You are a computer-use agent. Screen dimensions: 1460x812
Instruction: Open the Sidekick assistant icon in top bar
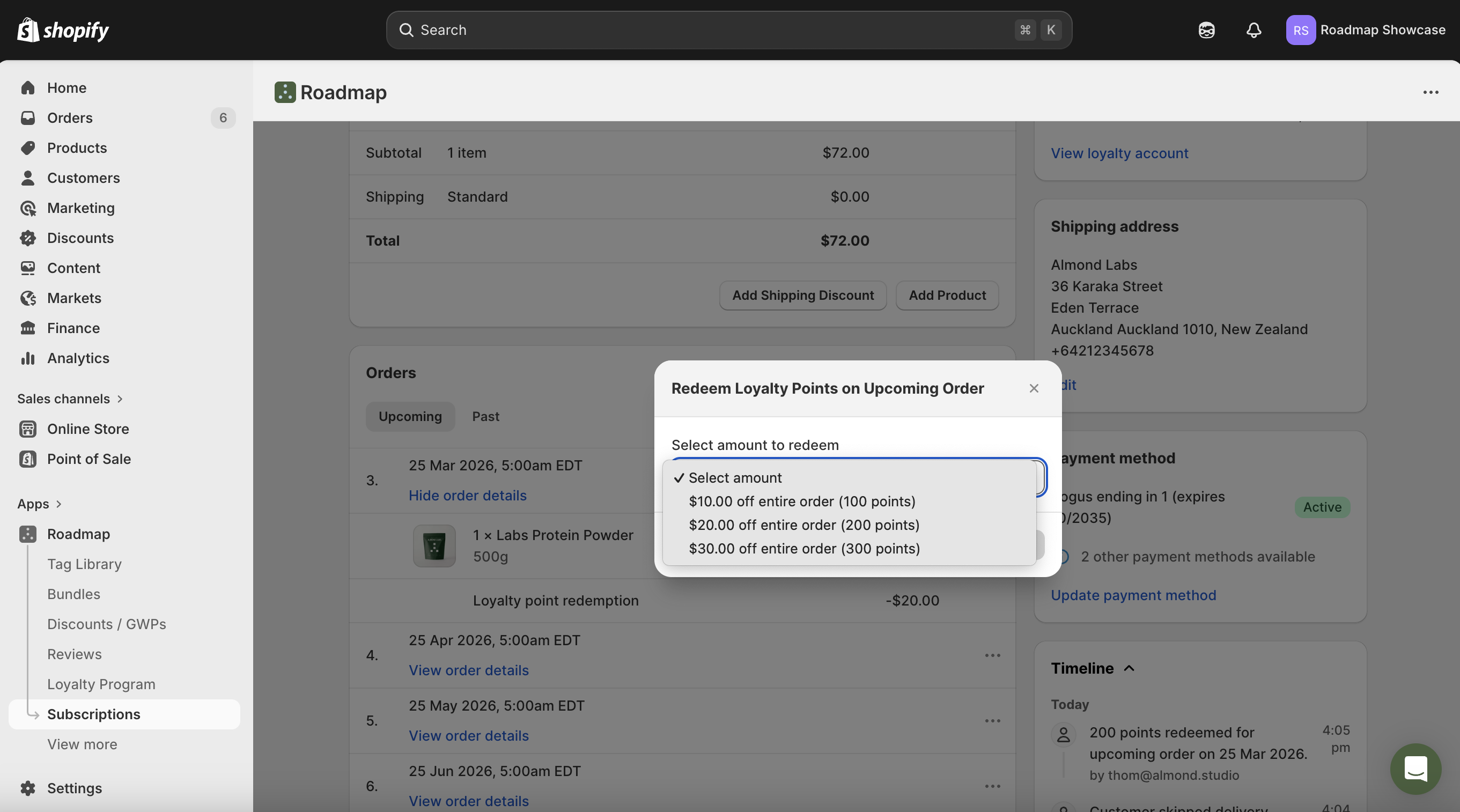tap(1206, 30)
